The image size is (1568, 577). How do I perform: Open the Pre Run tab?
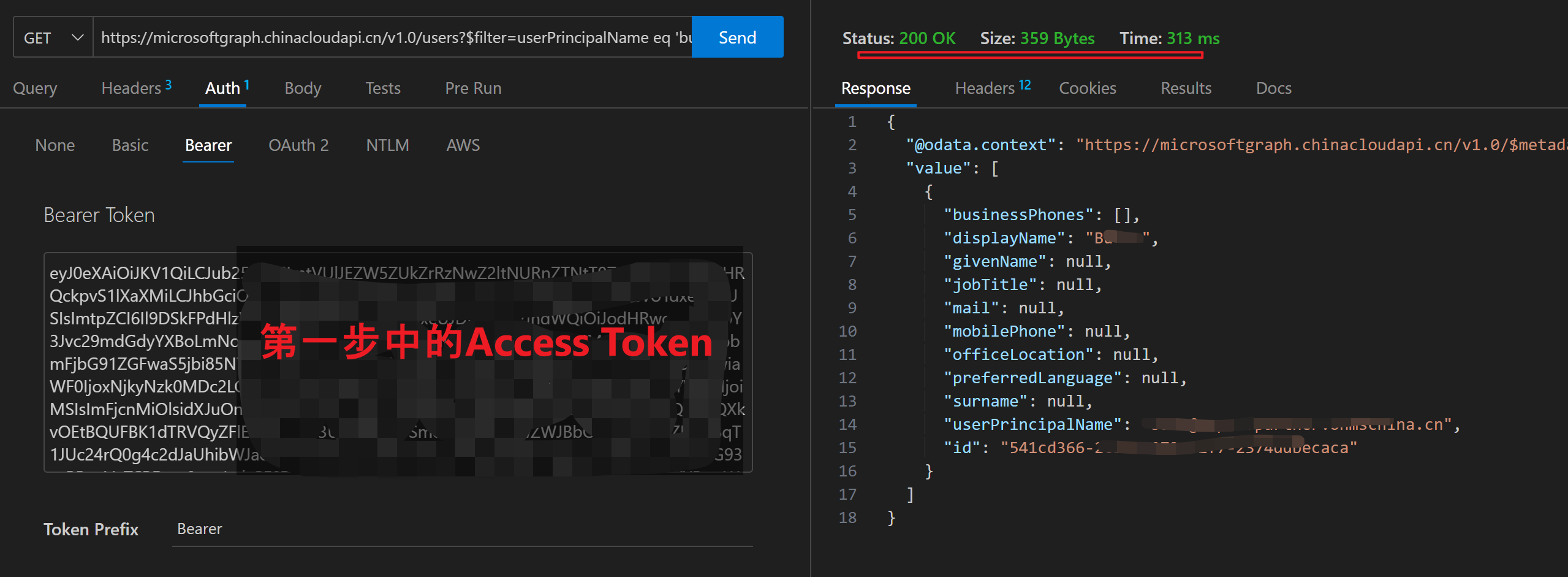(472, 88)
